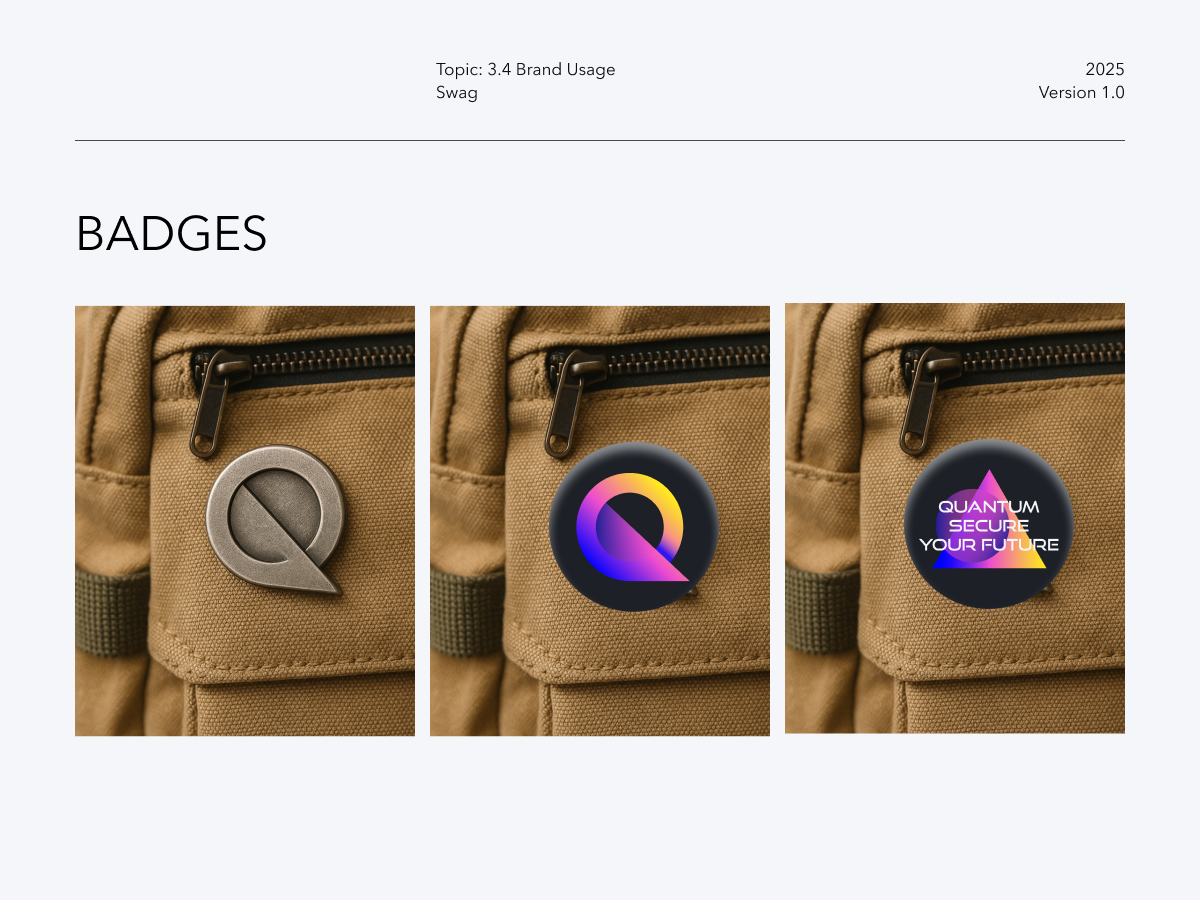Select the first backpack photo thumbnail
The height and width of the screenshot is (900, 1200).
pos(245,521)
